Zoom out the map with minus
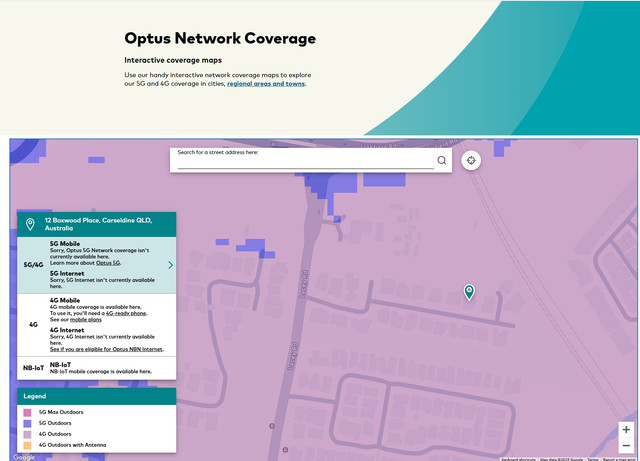Viewport: 640px width, 461px height. pyautogui.click(x=626, y=445)
